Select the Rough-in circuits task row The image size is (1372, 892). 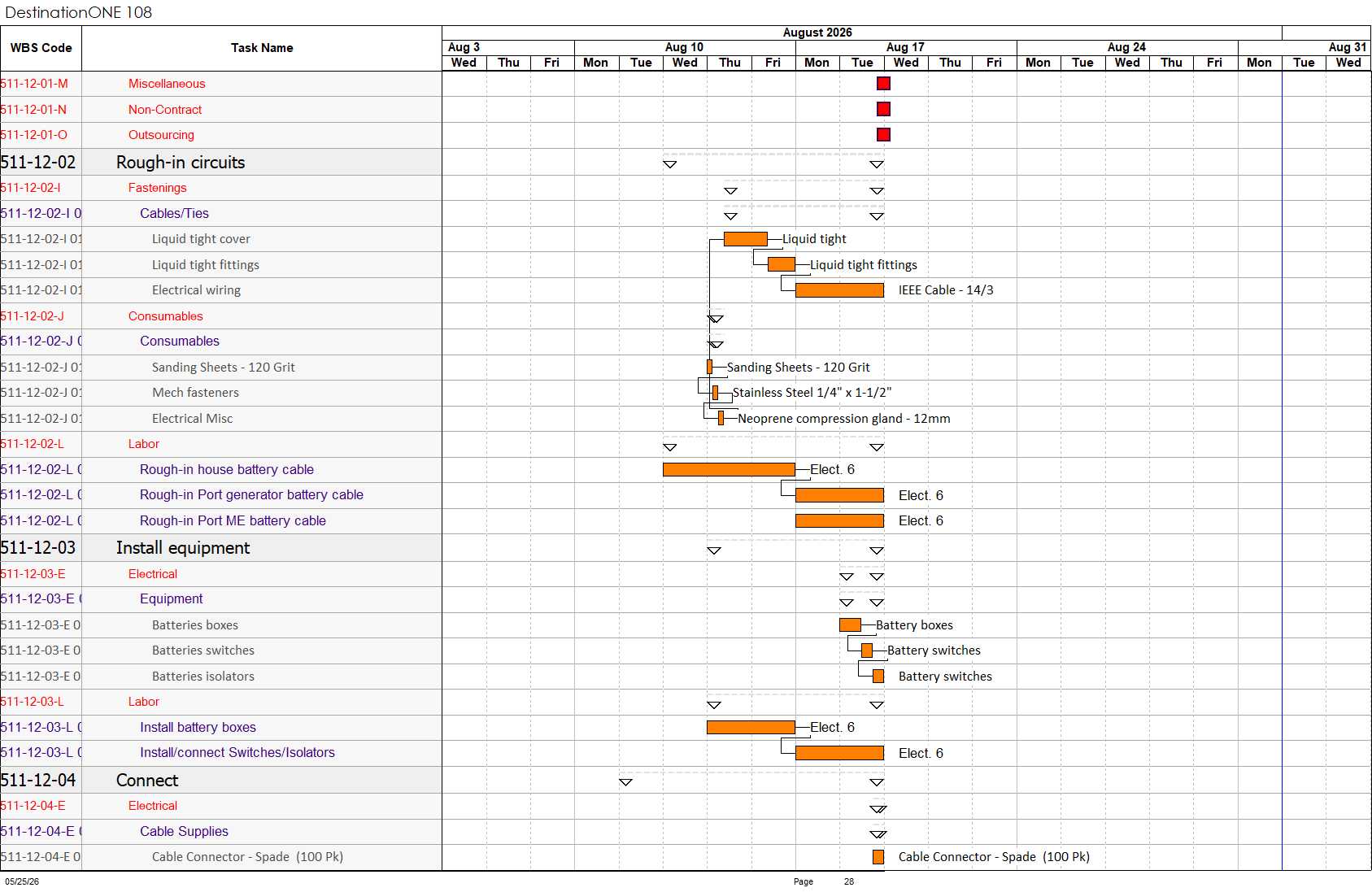[221, 162]
